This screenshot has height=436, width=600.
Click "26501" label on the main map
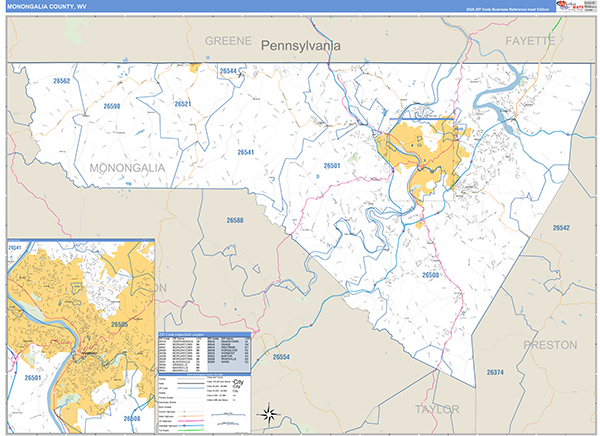[332, 166]
